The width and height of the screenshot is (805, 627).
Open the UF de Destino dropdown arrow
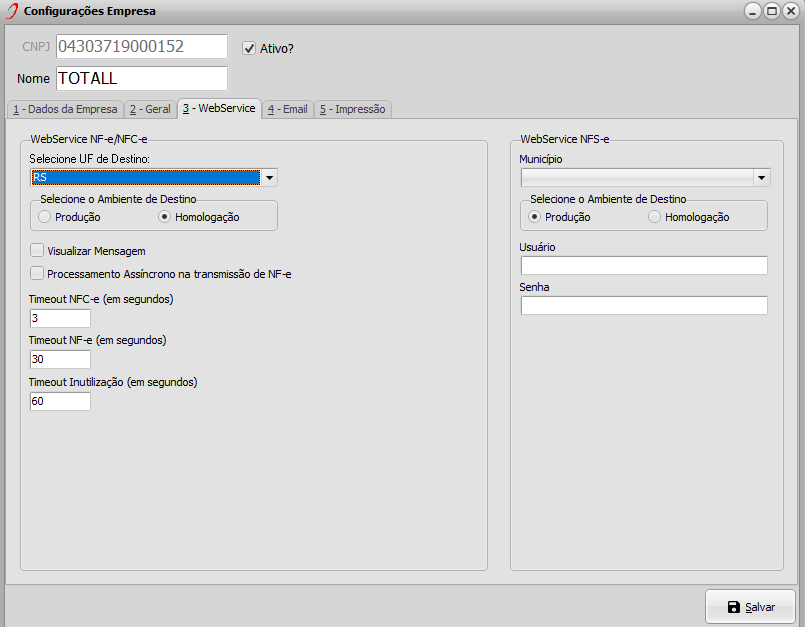click(269, 178)
